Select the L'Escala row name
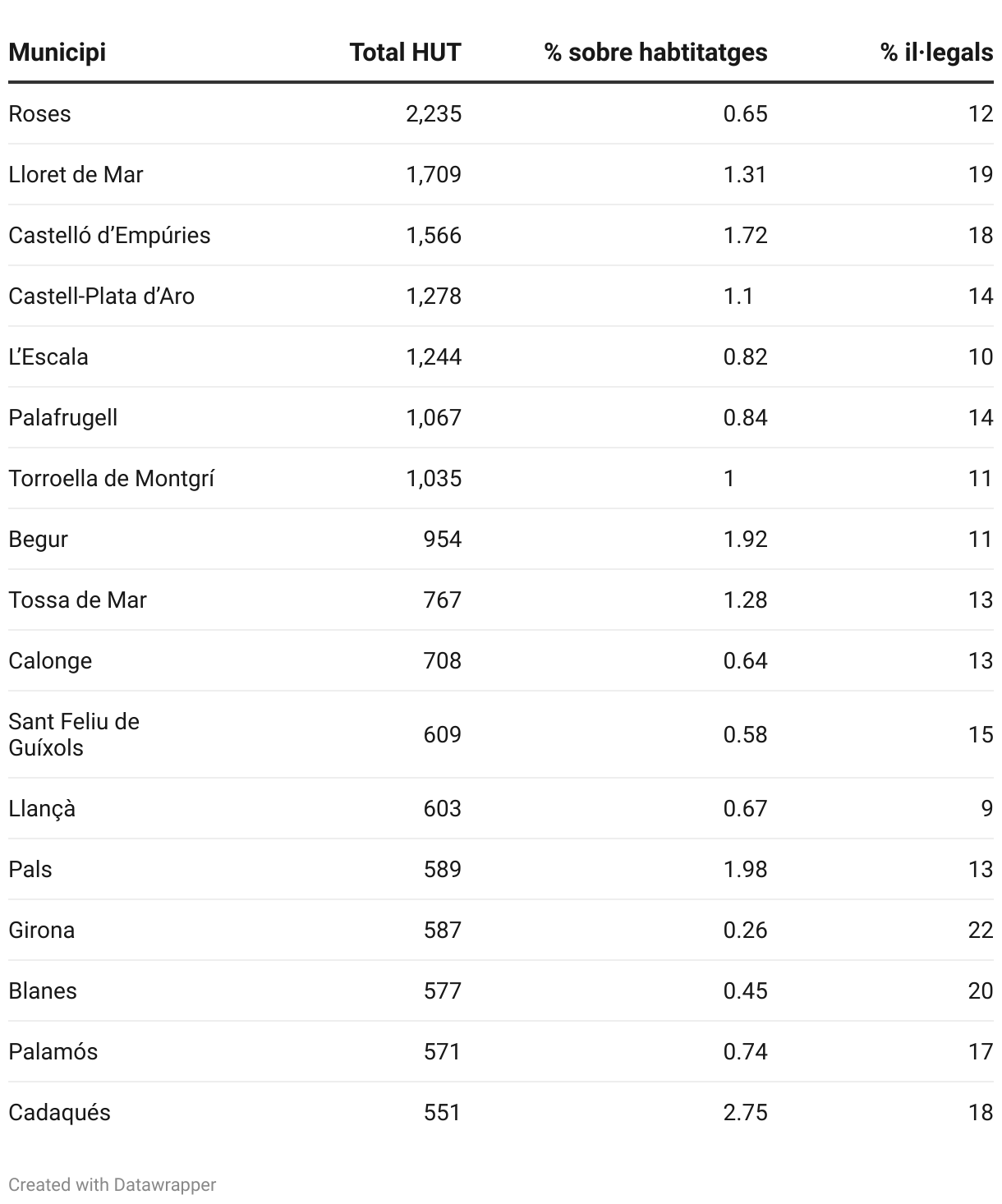The height and width of the screenshot is (1204, 1002). [48, 356]
